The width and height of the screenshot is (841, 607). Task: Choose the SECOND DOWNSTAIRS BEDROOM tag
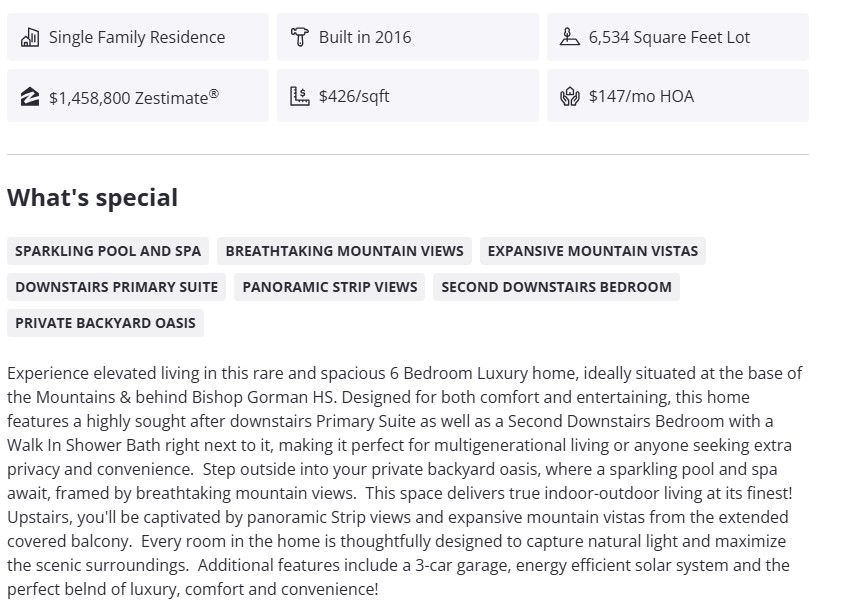click(x=557, y=287)
